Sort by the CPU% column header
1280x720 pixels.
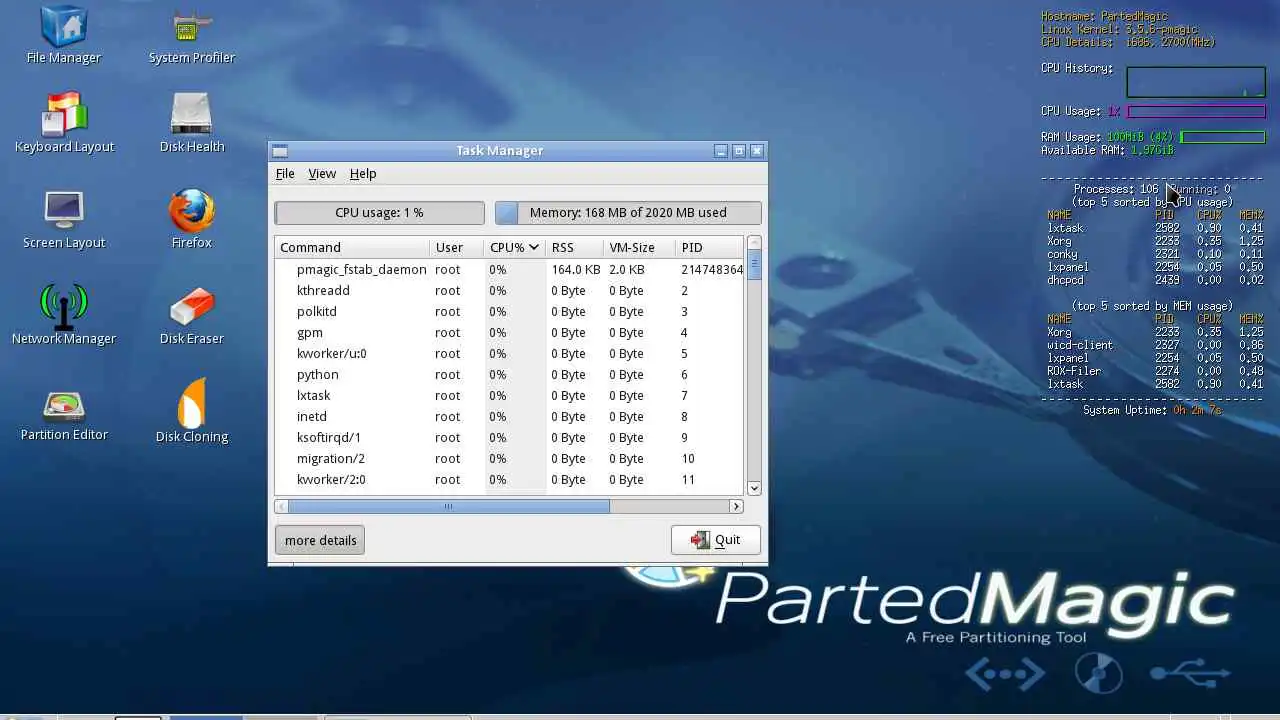515,247
